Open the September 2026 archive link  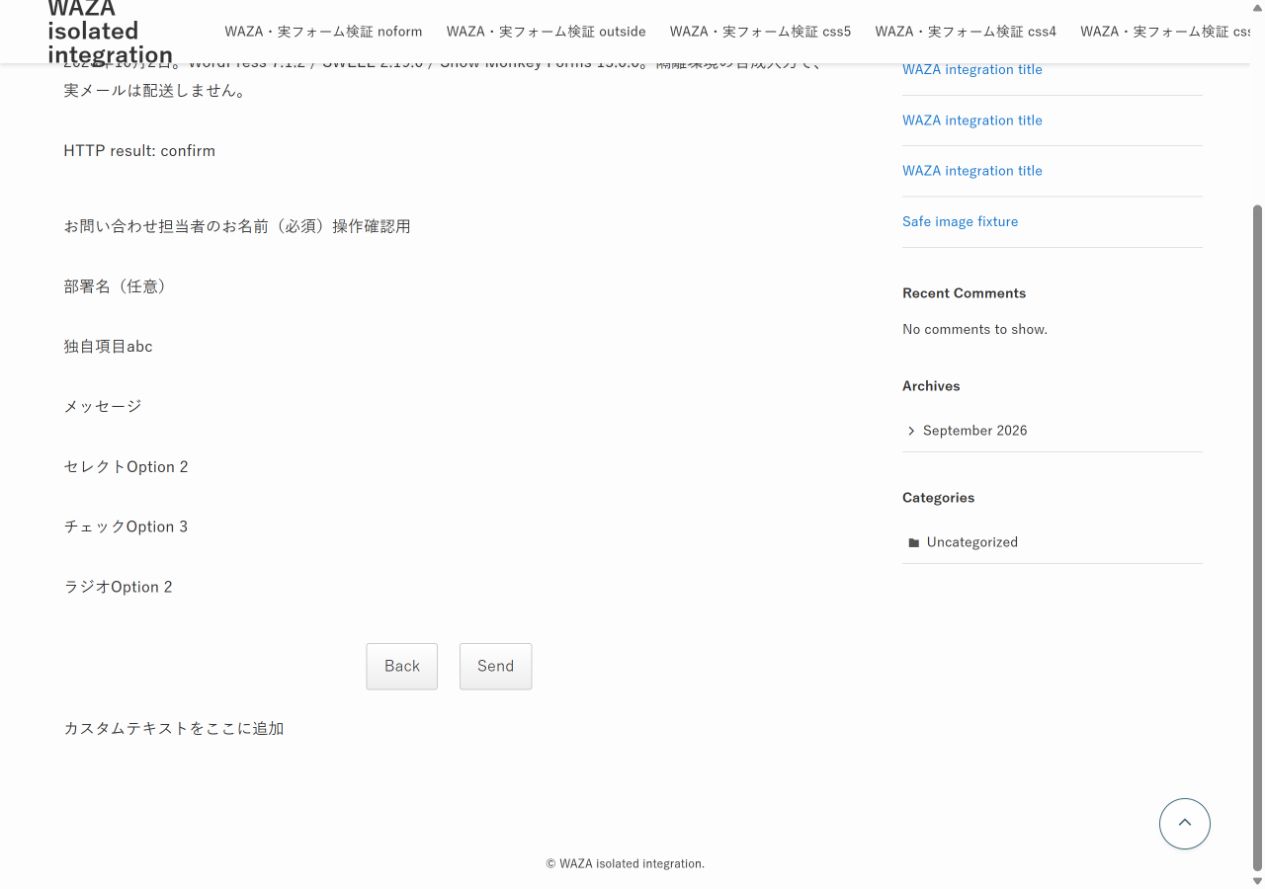(x=975, y=430)
